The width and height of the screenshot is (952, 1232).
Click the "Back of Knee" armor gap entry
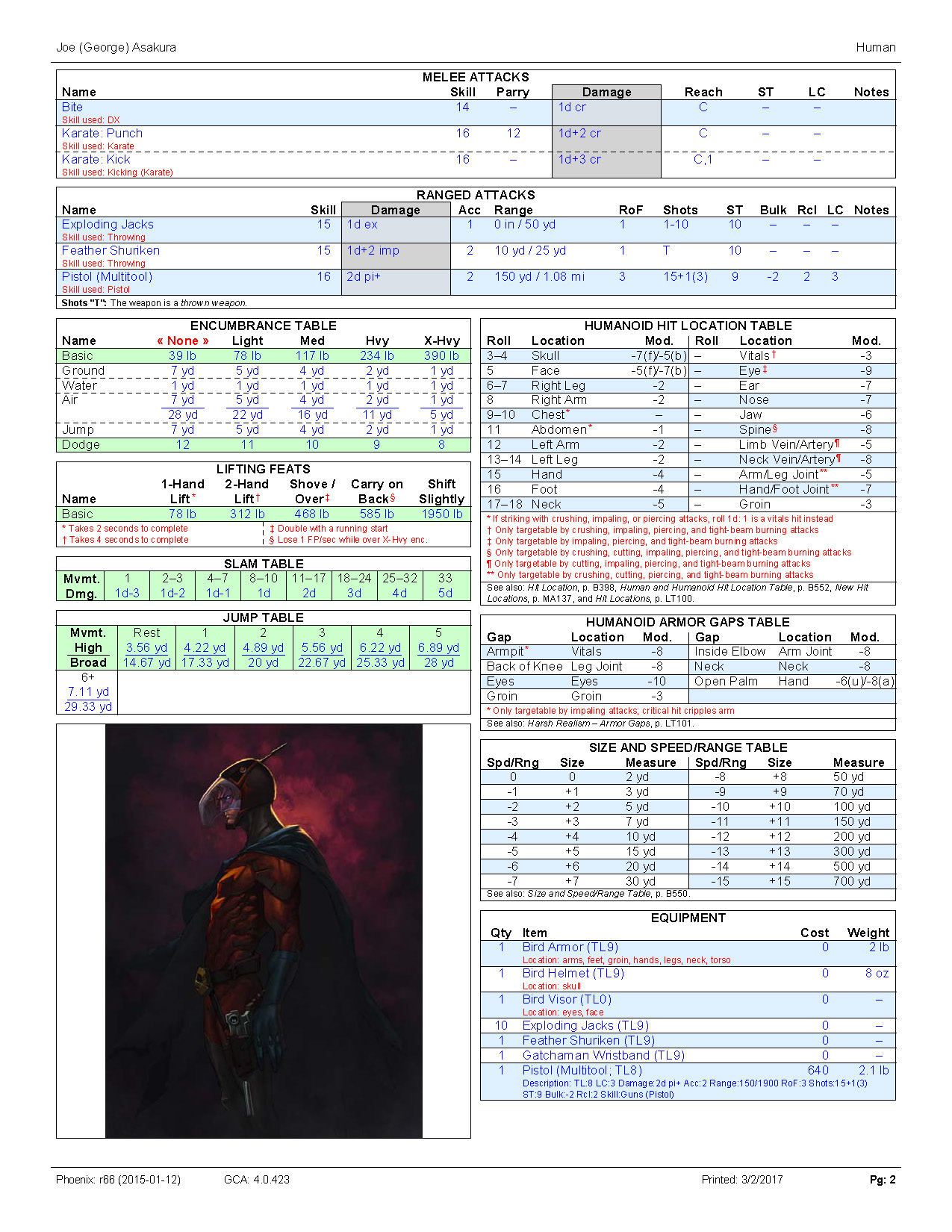[525, 667]
